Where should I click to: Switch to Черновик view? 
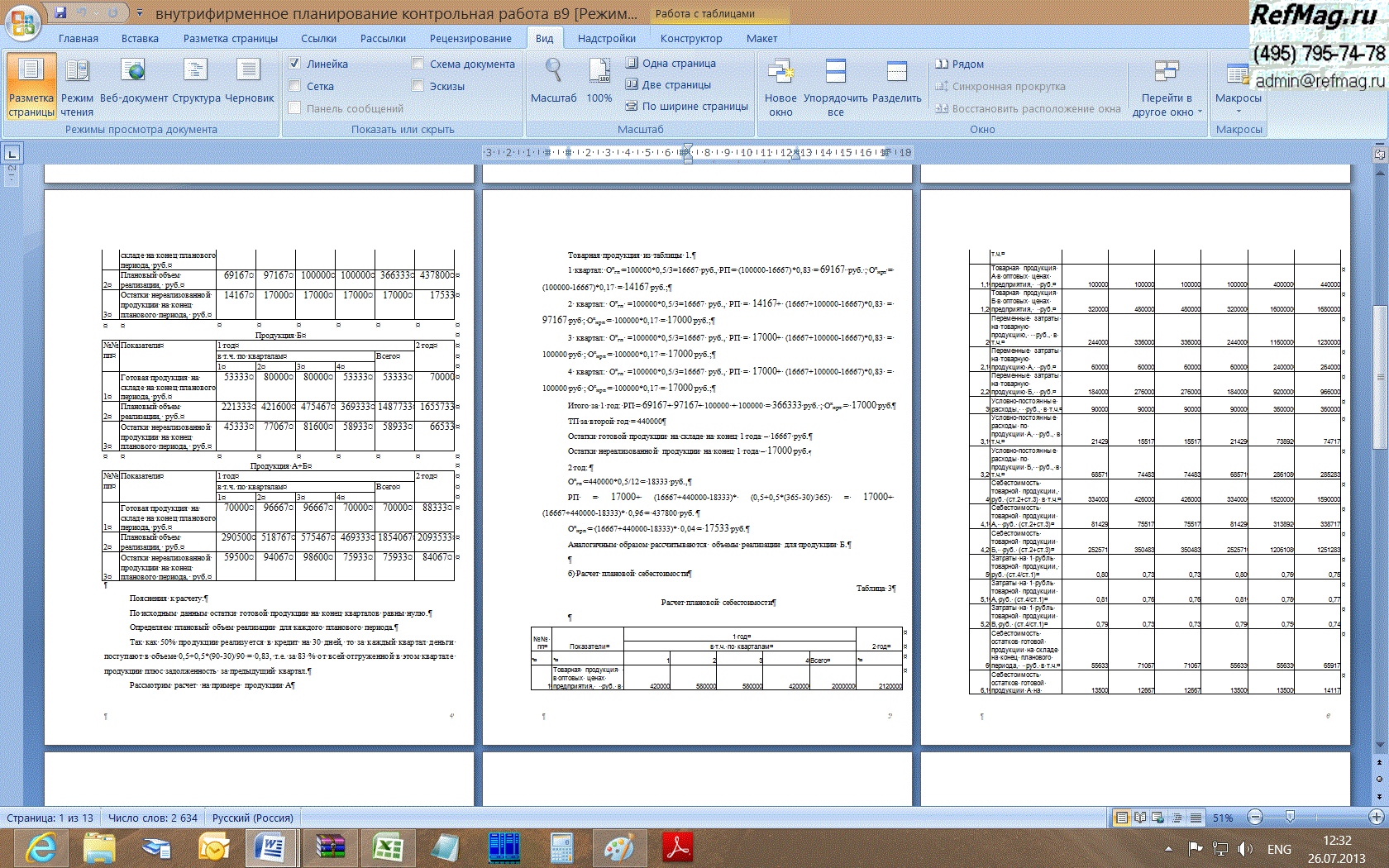[x=249, y=83]
